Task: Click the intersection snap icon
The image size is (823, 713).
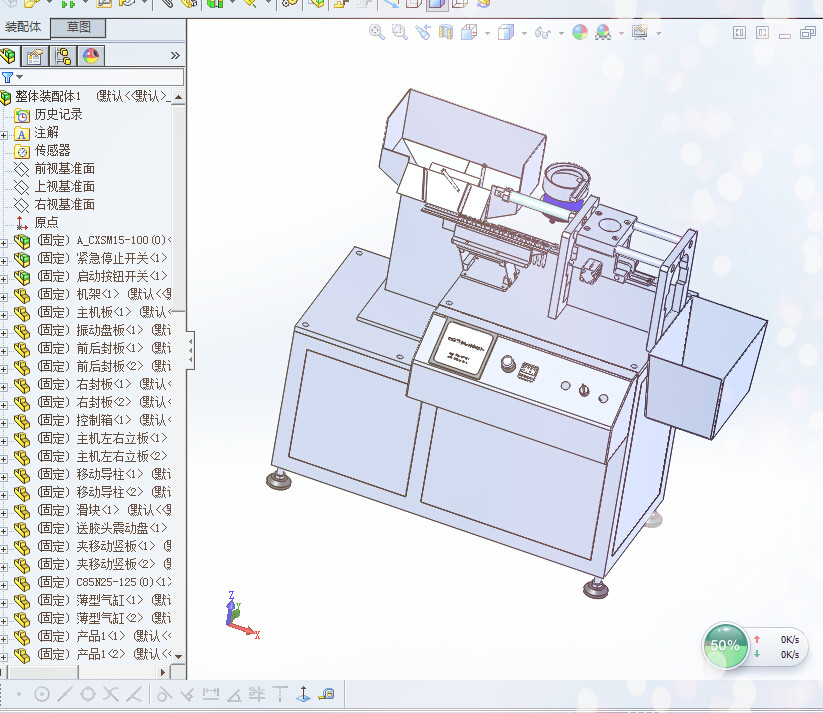Action: [111, 695]
